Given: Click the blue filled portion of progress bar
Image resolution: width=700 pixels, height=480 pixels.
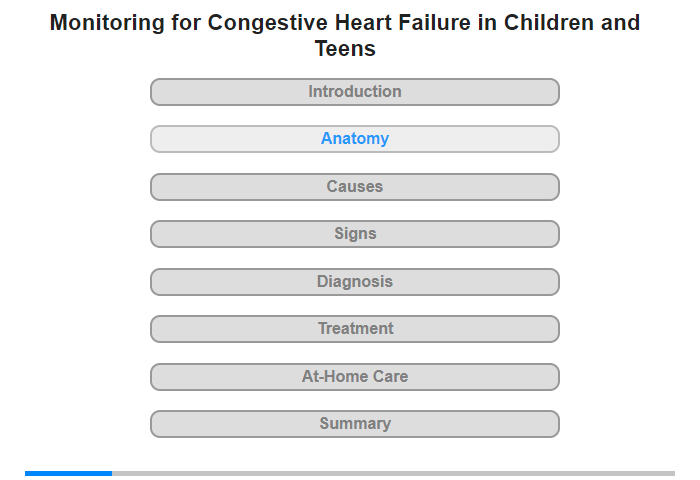Looking at the screenshot, I should click(68, 473).
